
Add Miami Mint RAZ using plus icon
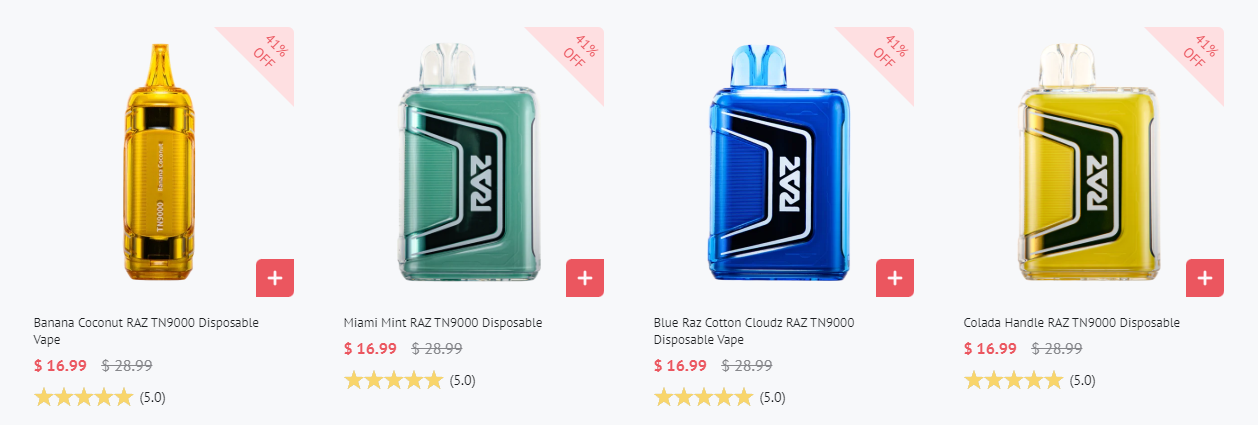click(585, 278)
